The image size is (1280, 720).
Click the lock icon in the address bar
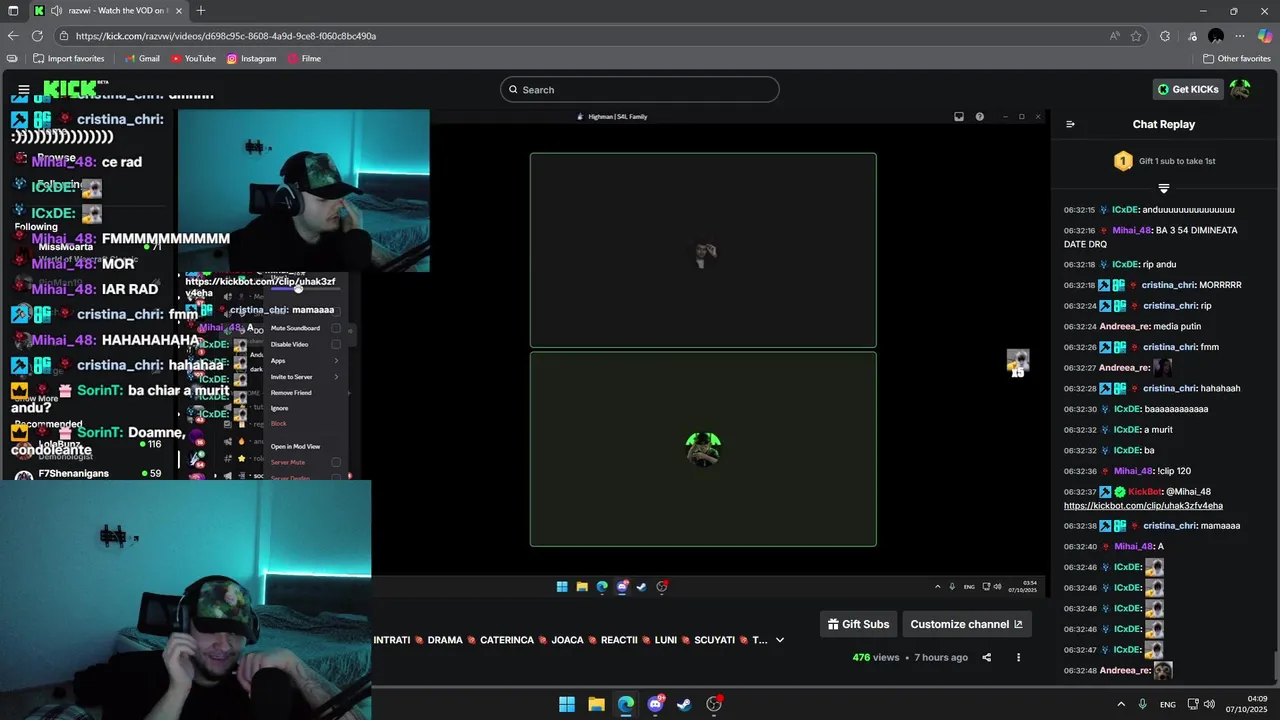pos(63,36)
